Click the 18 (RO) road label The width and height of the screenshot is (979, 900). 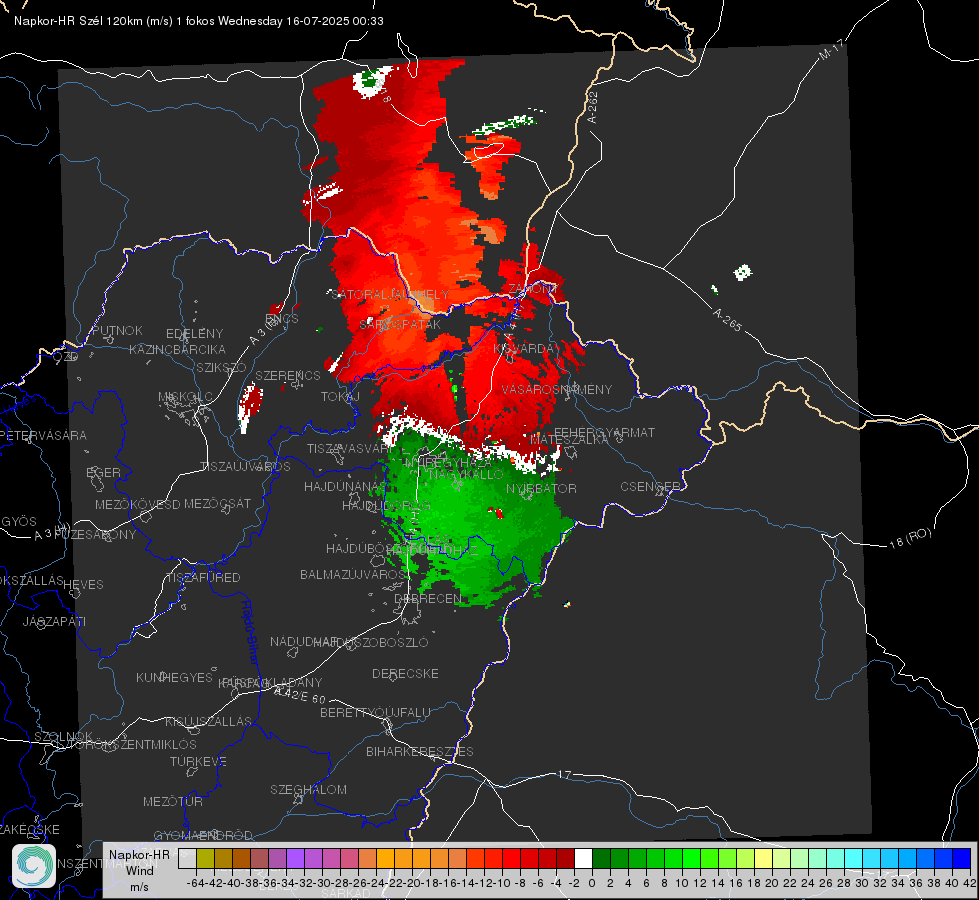910,538
